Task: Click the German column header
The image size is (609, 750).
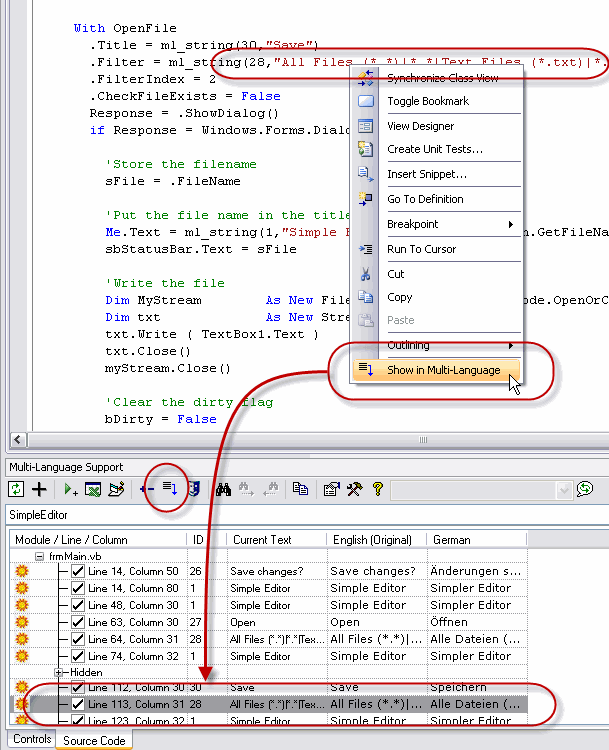Action: pyautogui.click(x=452, y=540)
